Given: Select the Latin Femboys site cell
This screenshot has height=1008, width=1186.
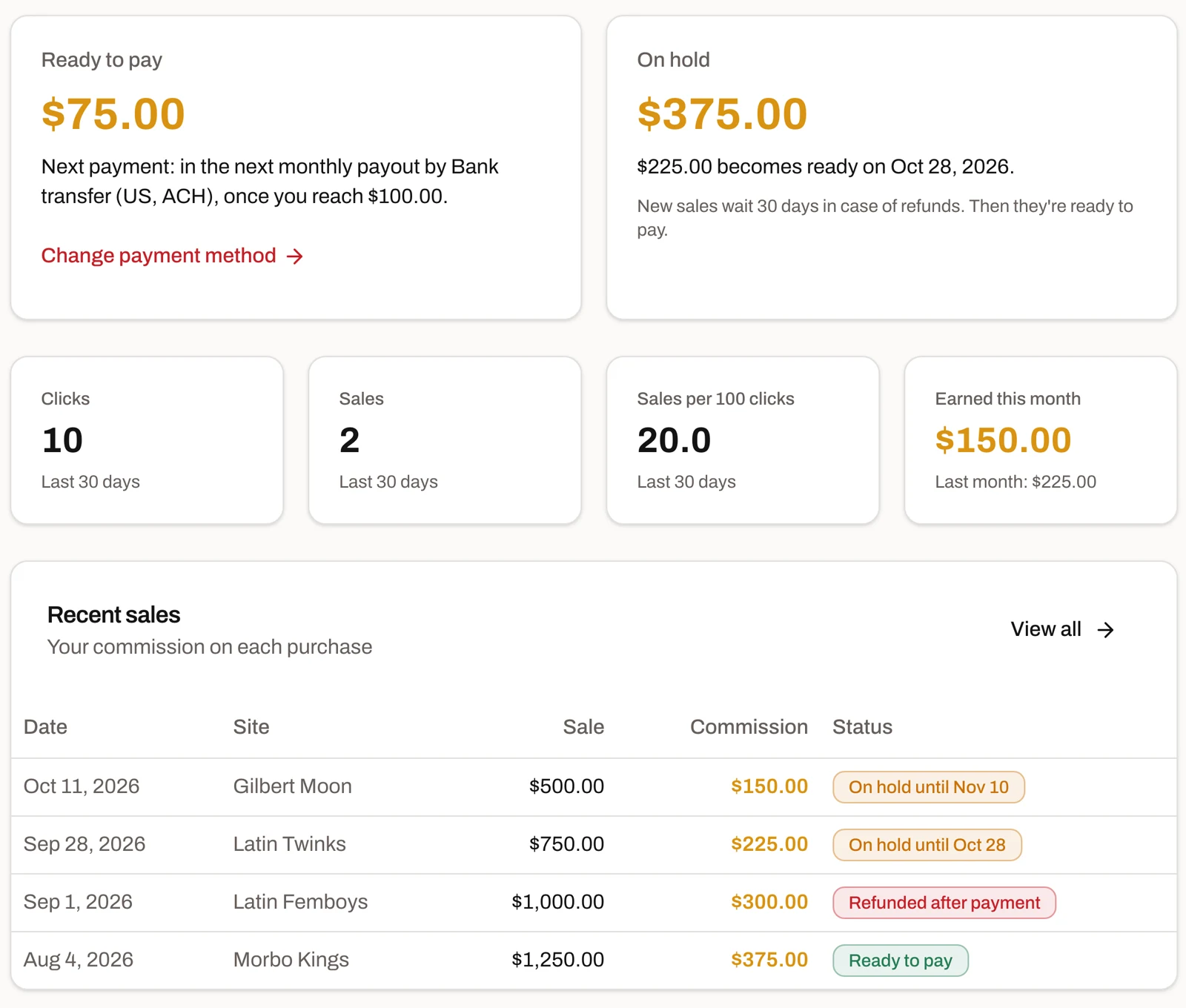Looking at the screenshot, I should click(x=301, y=902).
